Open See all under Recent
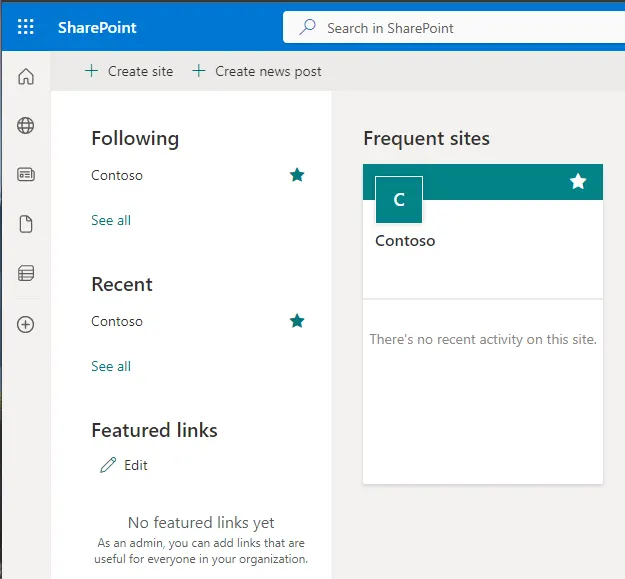 pyautogui.click(x=111, y=366)
